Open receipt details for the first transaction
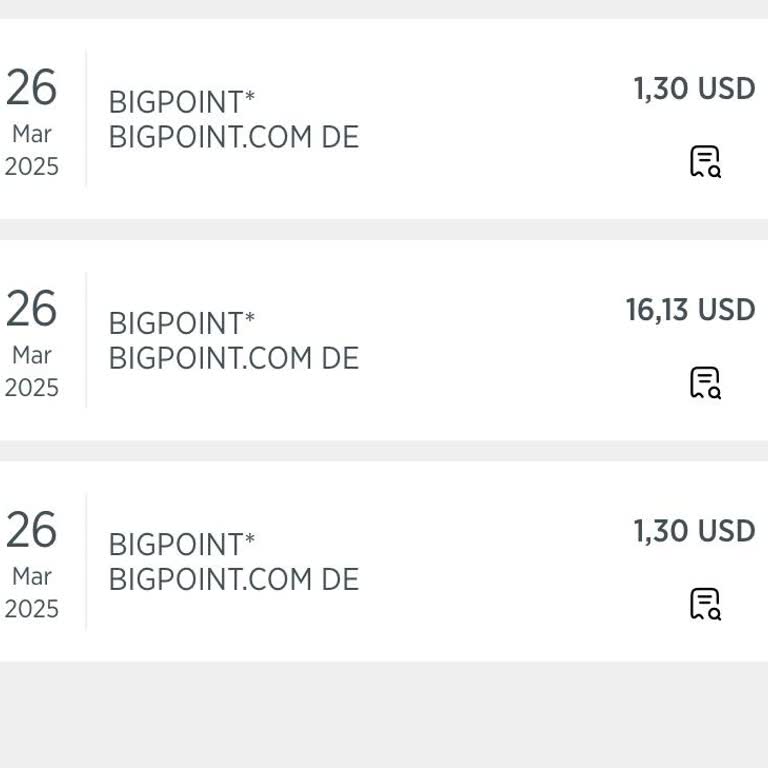768x768 pixels. tap(705, 161)
